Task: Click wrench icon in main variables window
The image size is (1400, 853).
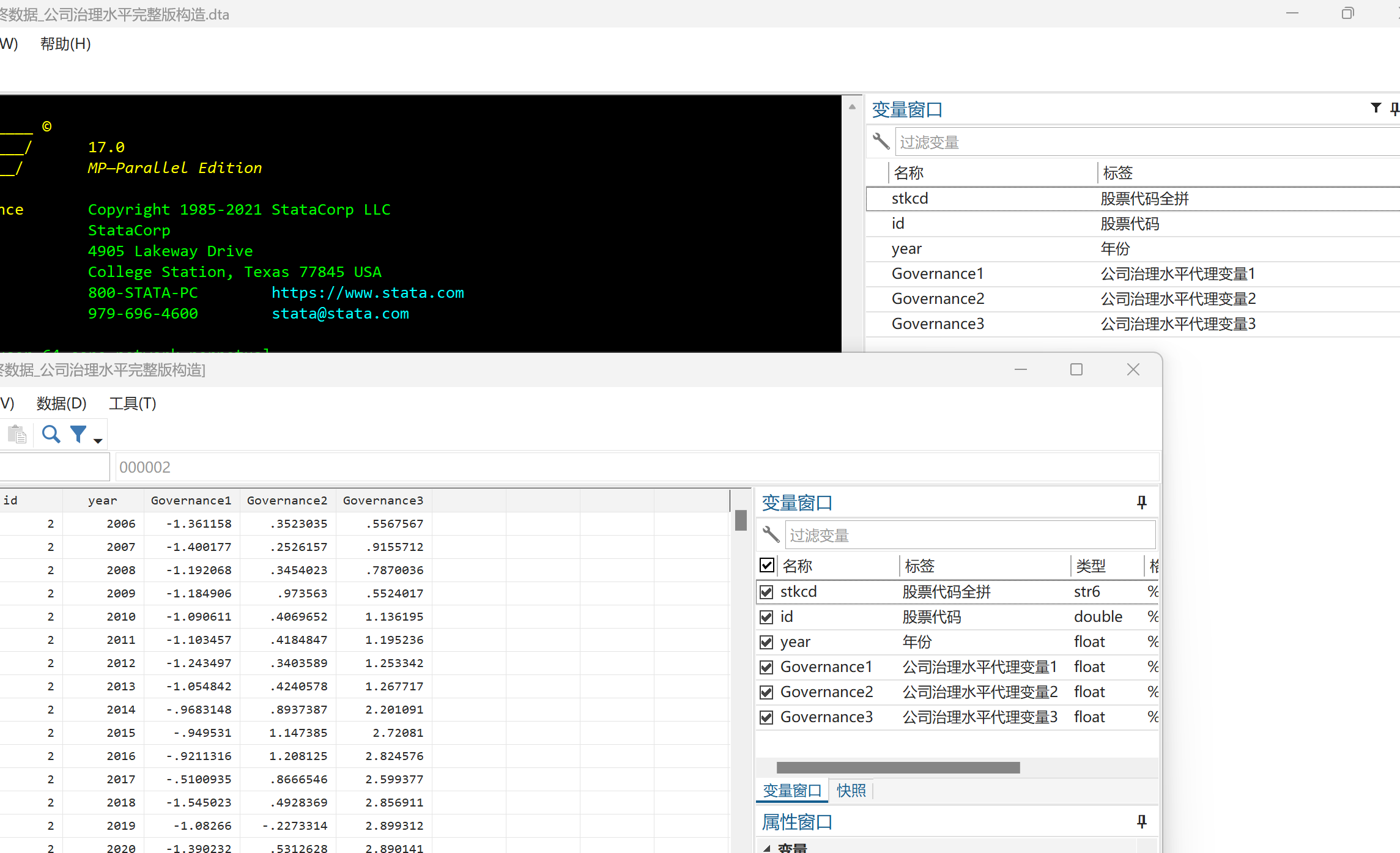Action: (x=881, y=142)
